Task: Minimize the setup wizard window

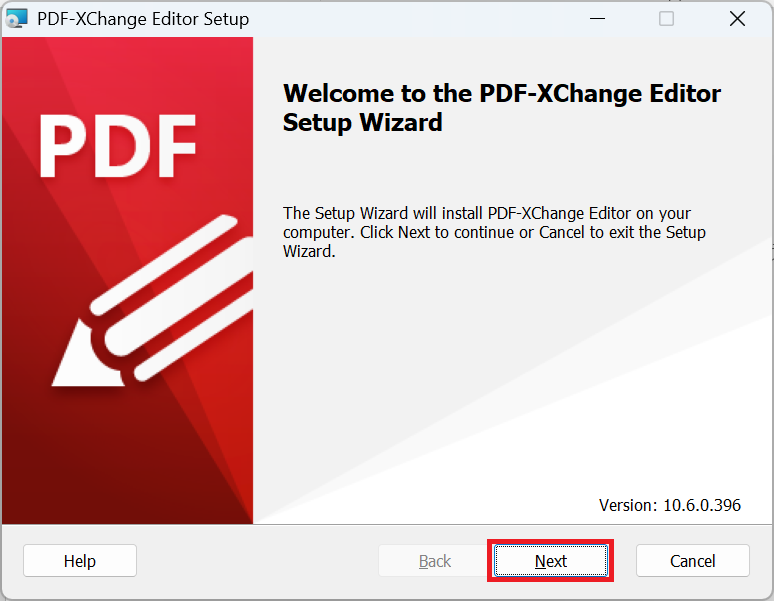Action: pyautogui.click(x=597, y=19)
